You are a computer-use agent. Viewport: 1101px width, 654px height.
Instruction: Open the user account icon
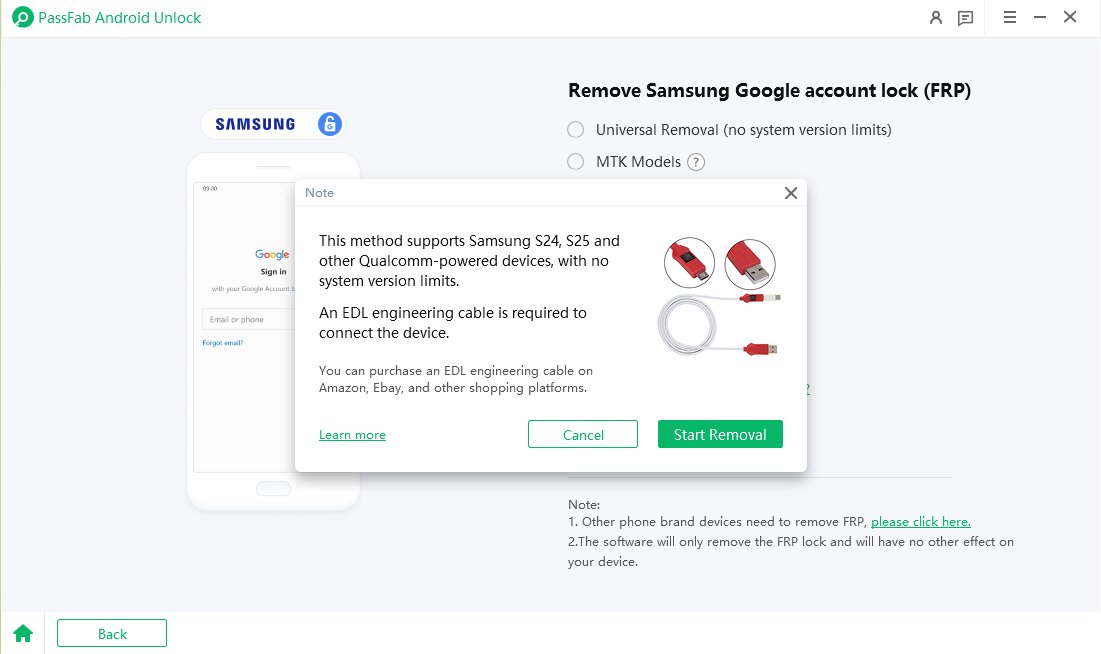click(935, 17)
